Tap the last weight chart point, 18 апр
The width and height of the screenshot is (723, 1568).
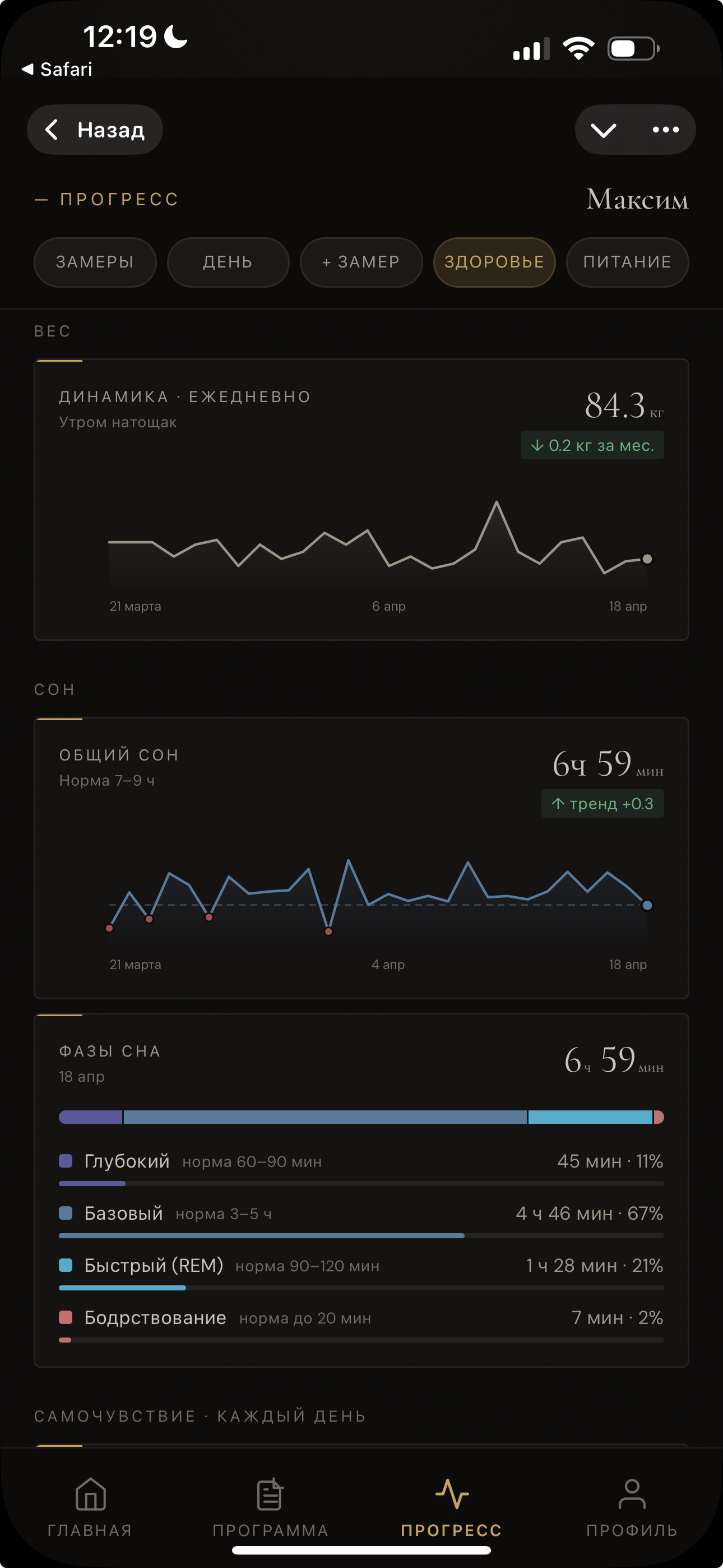647,559
